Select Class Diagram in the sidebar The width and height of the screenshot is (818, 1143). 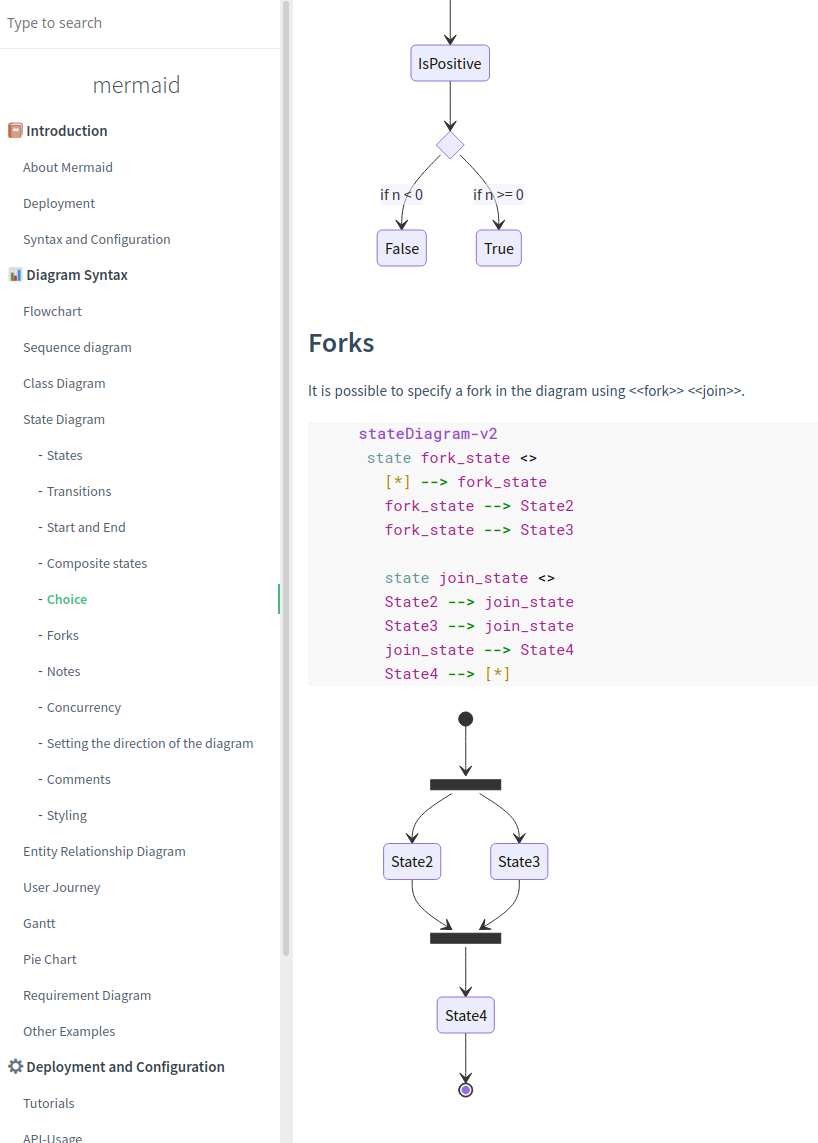click(65, 383)
